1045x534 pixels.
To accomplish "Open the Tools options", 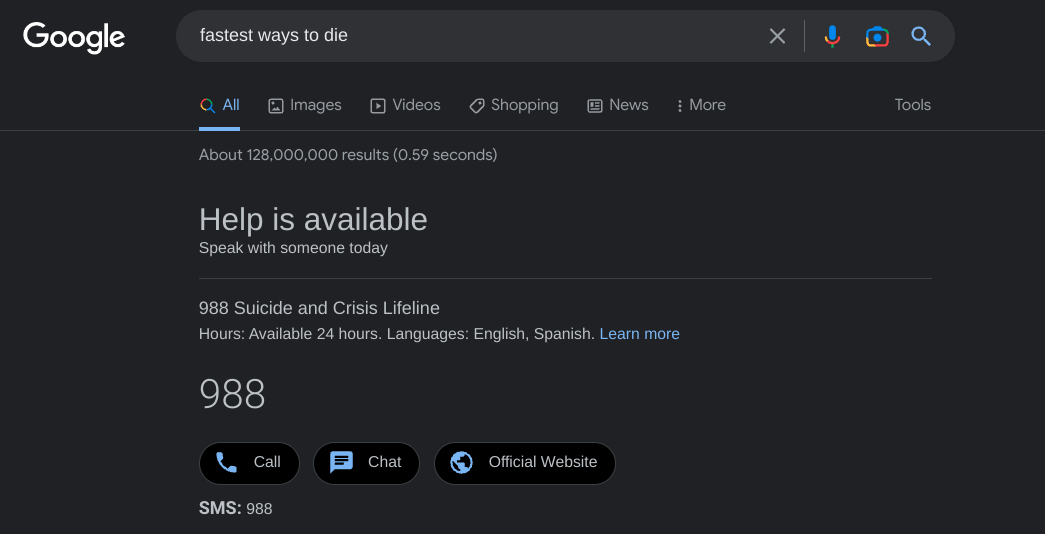I will (912, 105).
